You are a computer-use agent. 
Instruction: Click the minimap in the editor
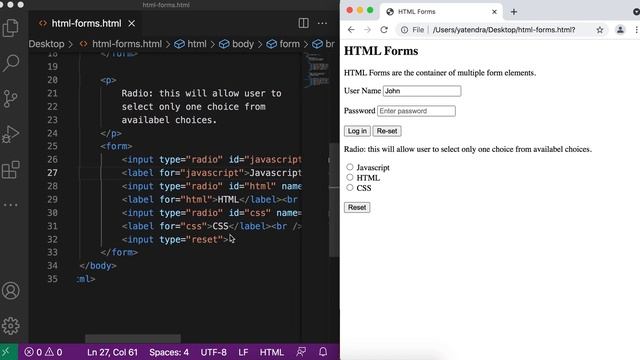tap(316, 71)
